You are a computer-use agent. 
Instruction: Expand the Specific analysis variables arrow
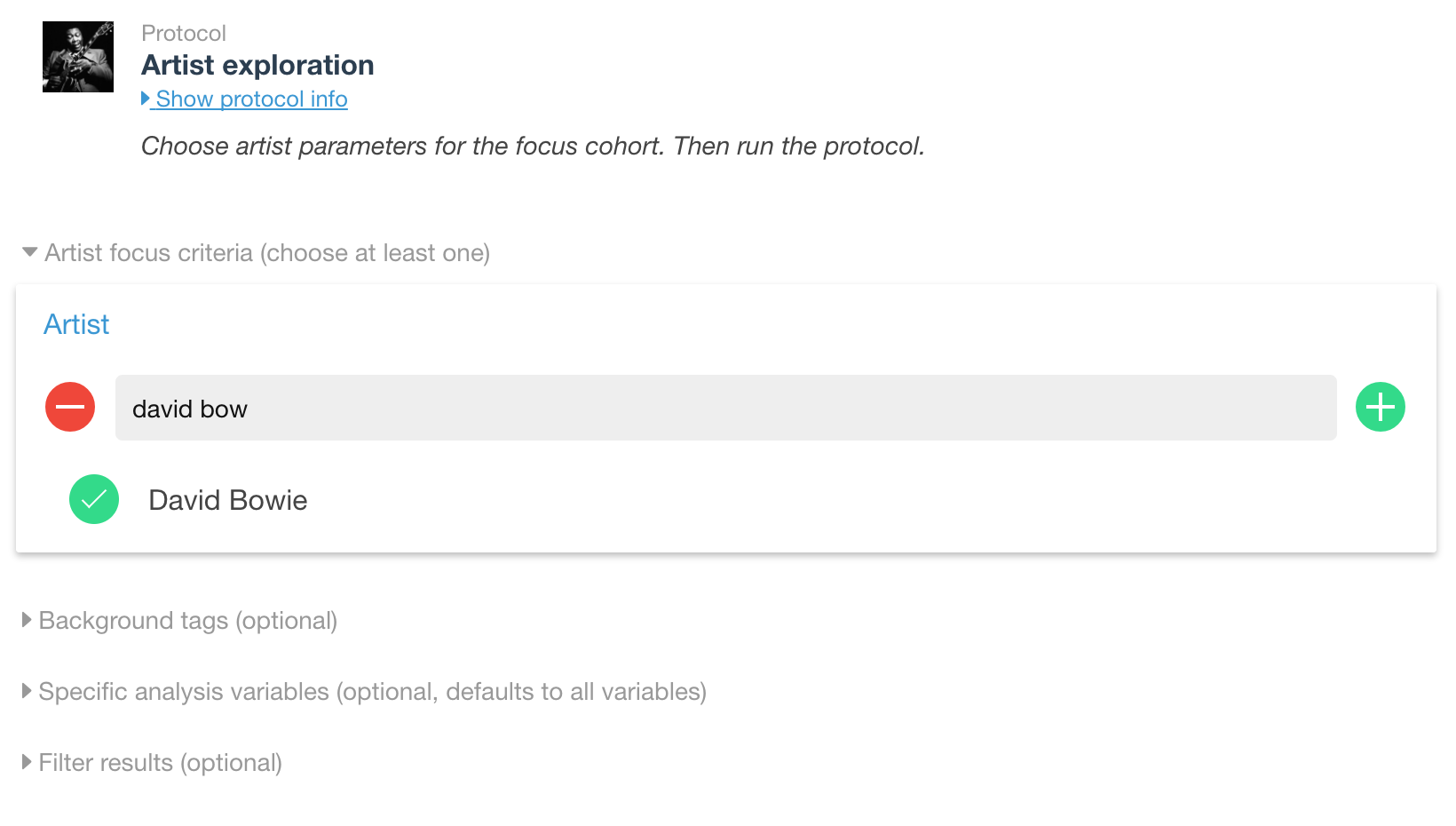pyautogui.click(x=27, y=691)
